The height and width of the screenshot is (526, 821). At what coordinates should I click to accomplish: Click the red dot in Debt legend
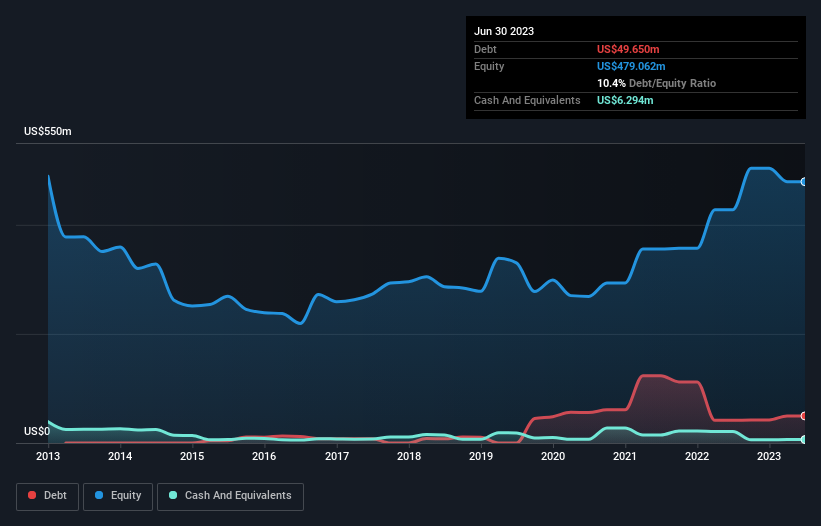[x=32, y=495]
